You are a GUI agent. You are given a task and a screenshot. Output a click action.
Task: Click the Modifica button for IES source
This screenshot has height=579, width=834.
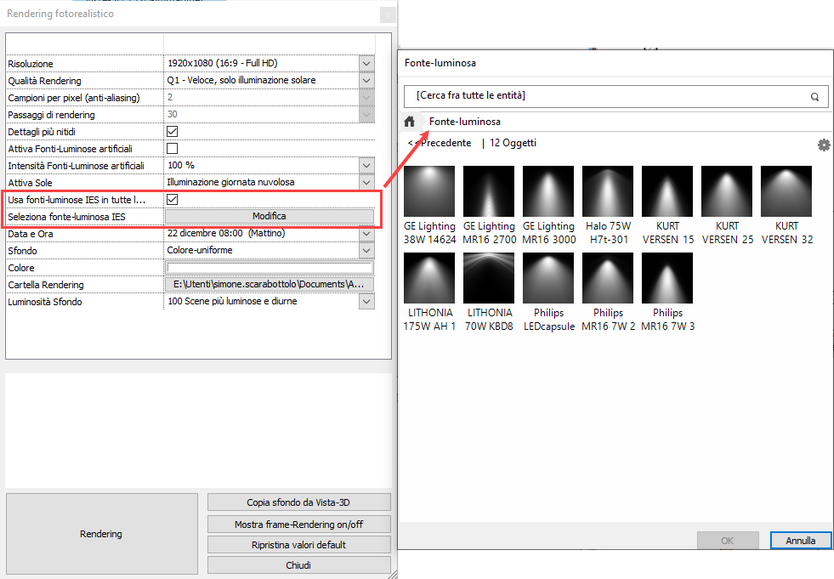click(x=269, y=216)
